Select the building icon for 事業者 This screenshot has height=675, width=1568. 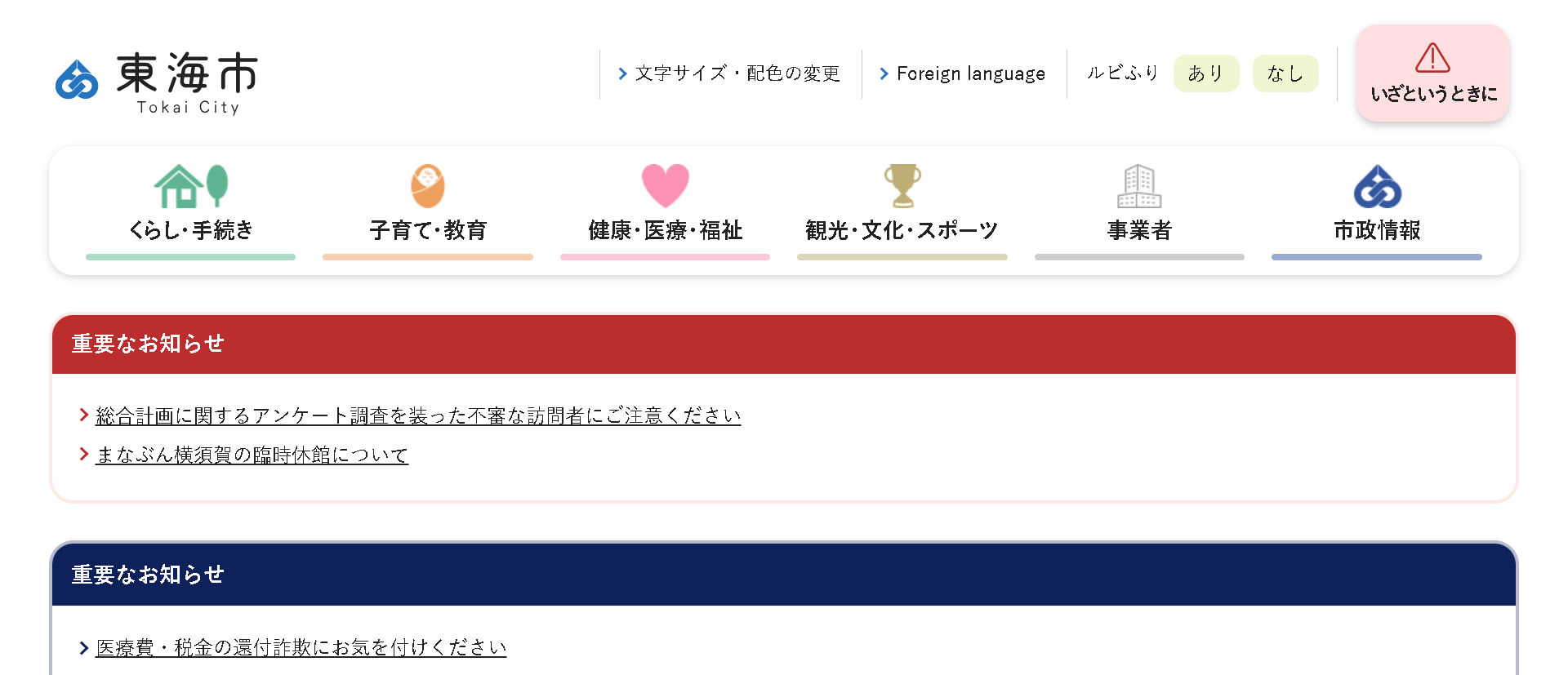click(1139, 186)
